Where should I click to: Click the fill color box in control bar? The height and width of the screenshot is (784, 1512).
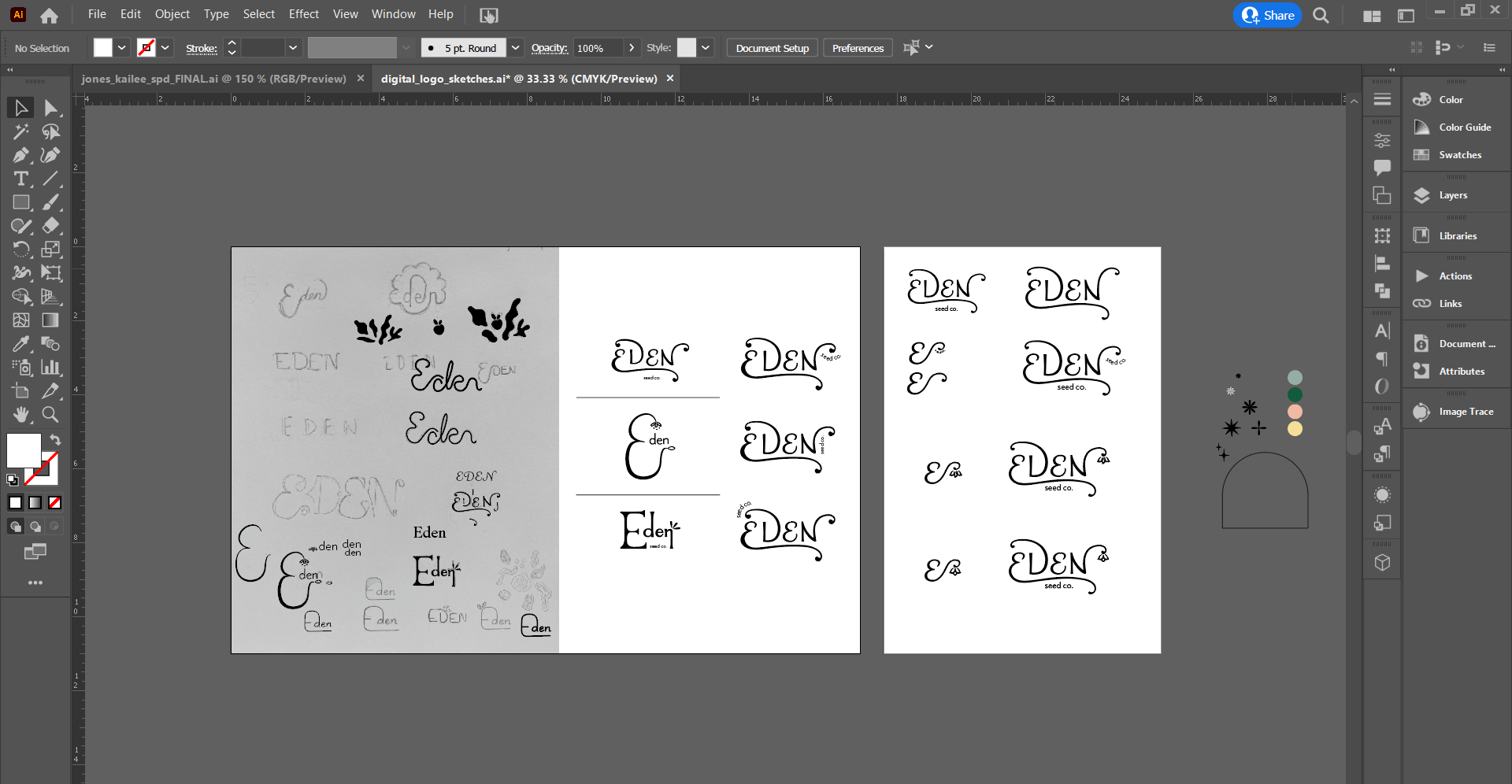coord(103,48)
